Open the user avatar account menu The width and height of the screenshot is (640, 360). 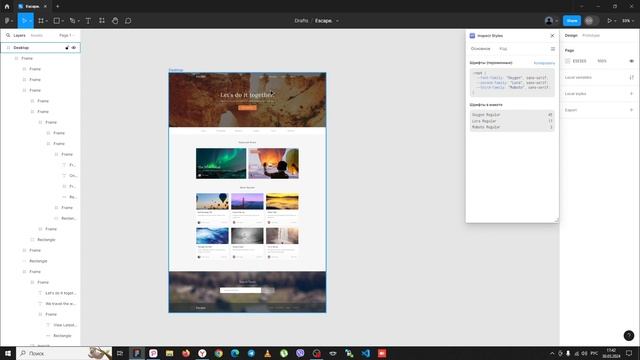pyautogui.click(x=551, y=20)
